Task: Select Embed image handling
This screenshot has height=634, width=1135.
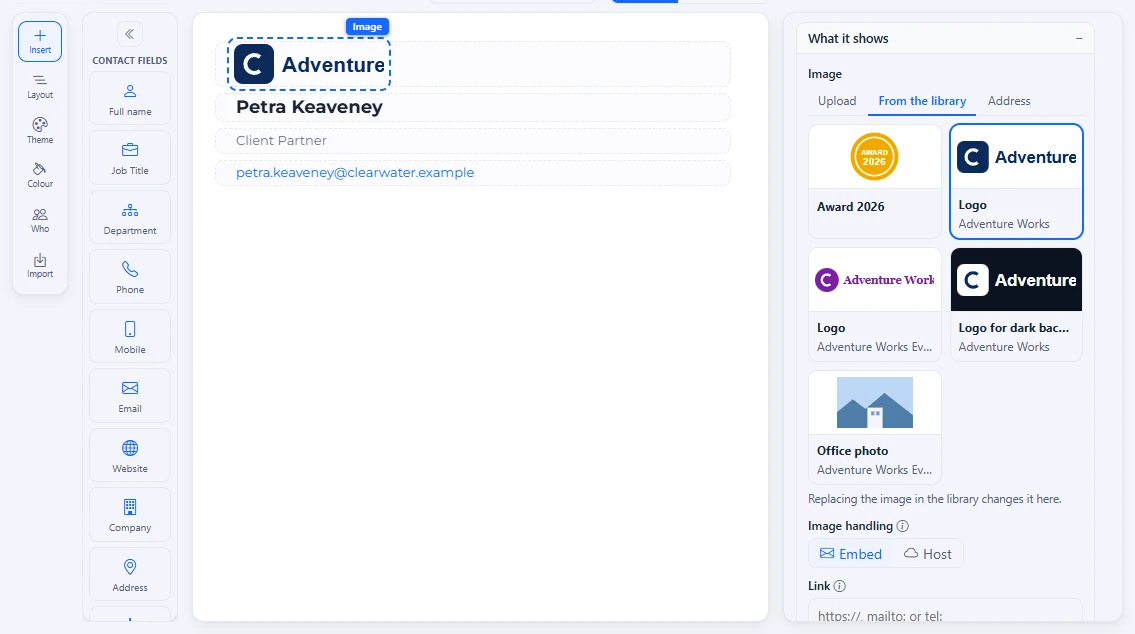Action: click(x=851, y=554)
